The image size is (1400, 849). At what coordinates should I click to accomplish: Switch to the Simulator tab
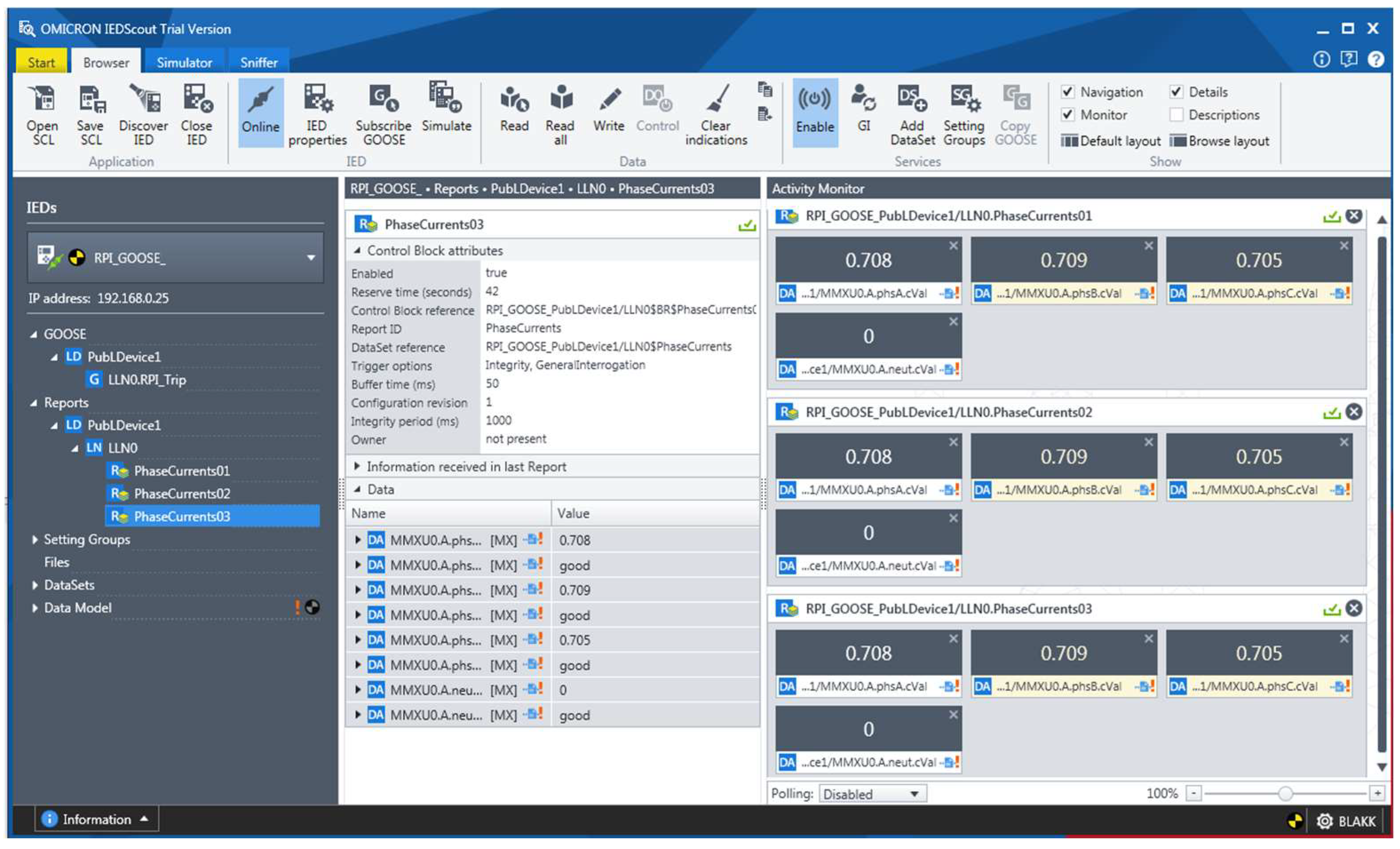click(x=184, y=63)
